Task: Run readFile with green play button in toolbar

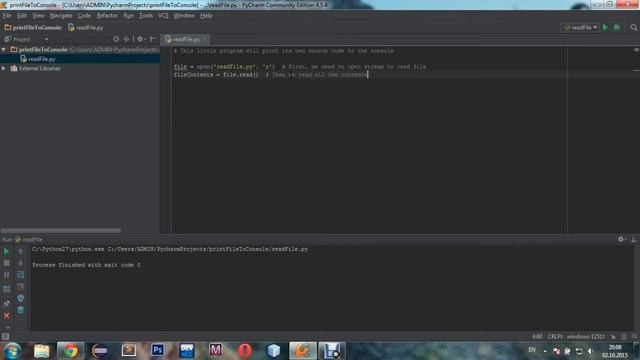Action: coord(605,27)
